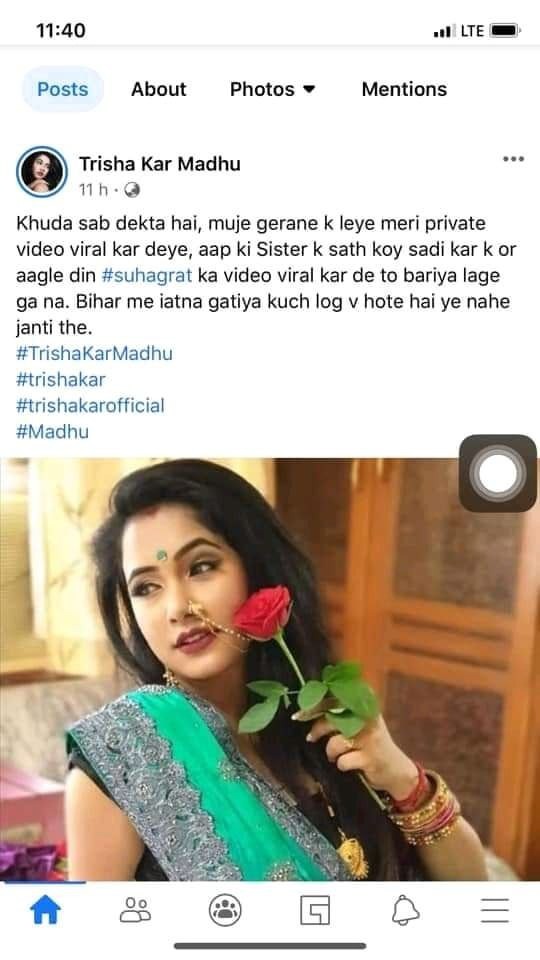This screenshot has width=540, height=960.
Task: Tap the AssistiveTouch floating button
Action: [x=498, y=473]
